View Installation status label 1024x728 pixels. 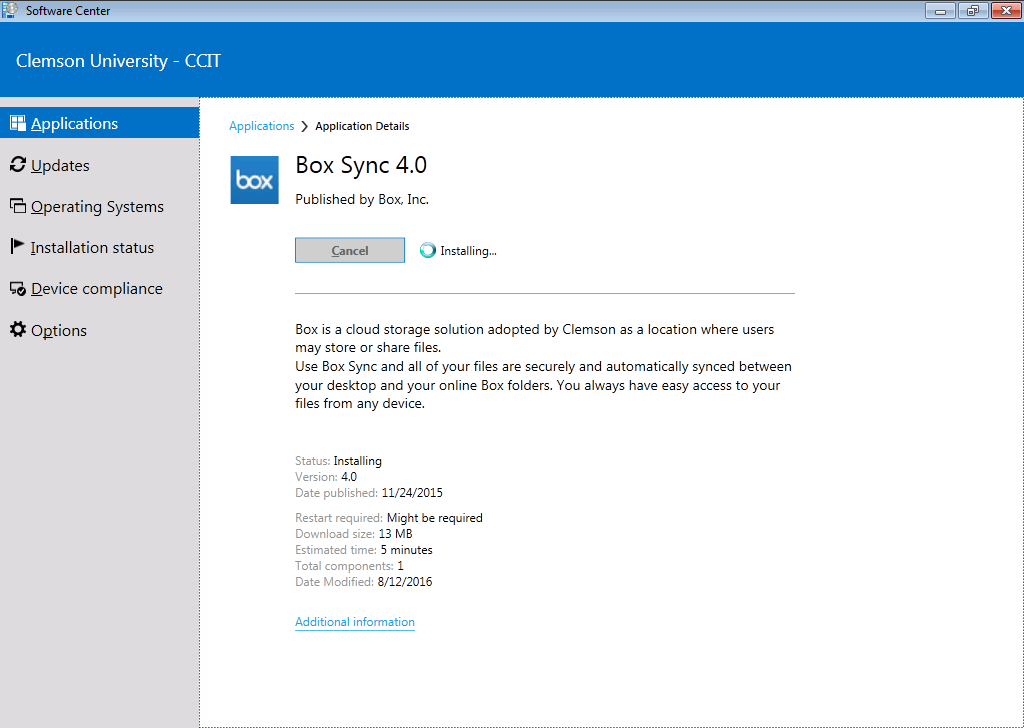click(x=92, y=247)
